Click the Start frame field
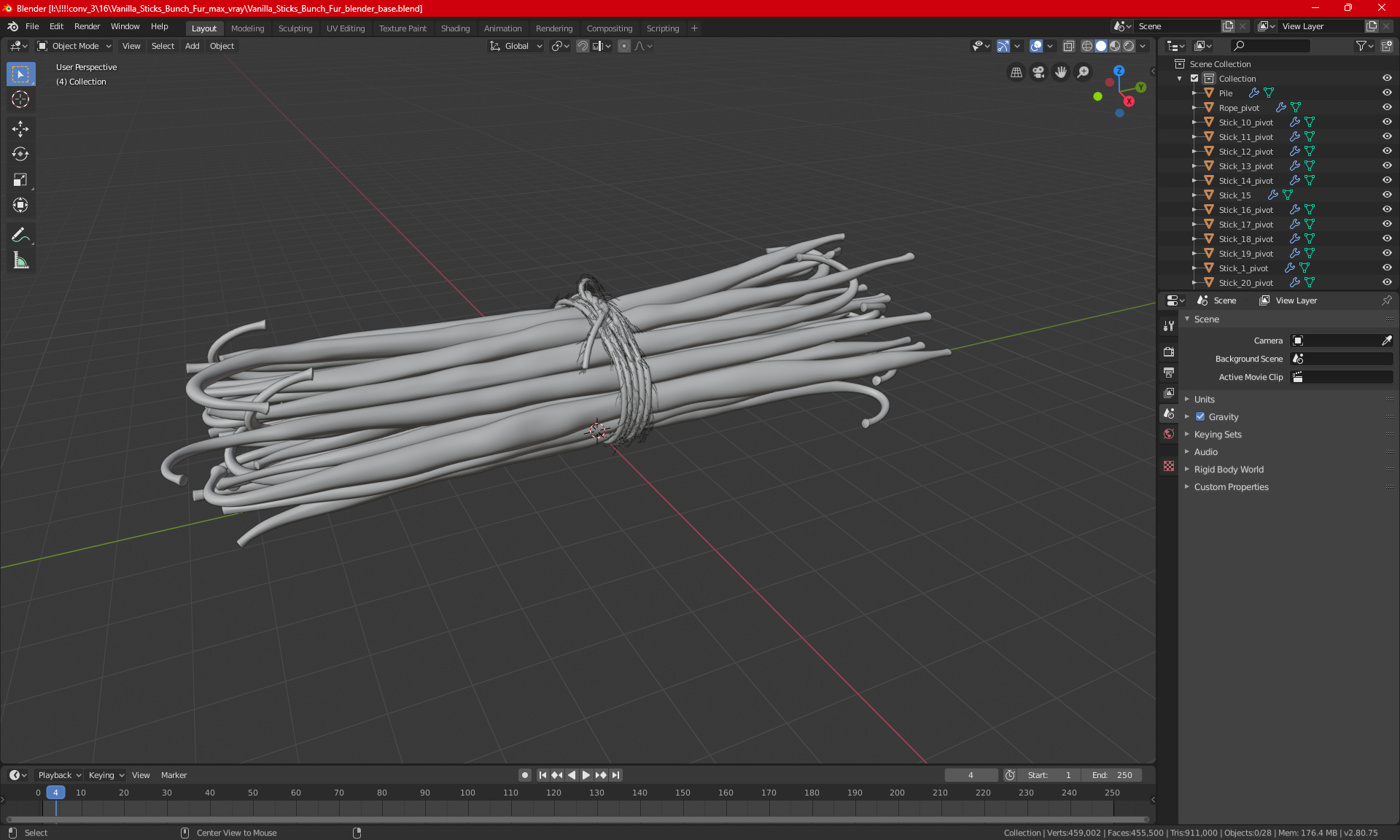The height and width of the screenshot is (840, 1400). pyautogui.click(x=1049, y=775)
